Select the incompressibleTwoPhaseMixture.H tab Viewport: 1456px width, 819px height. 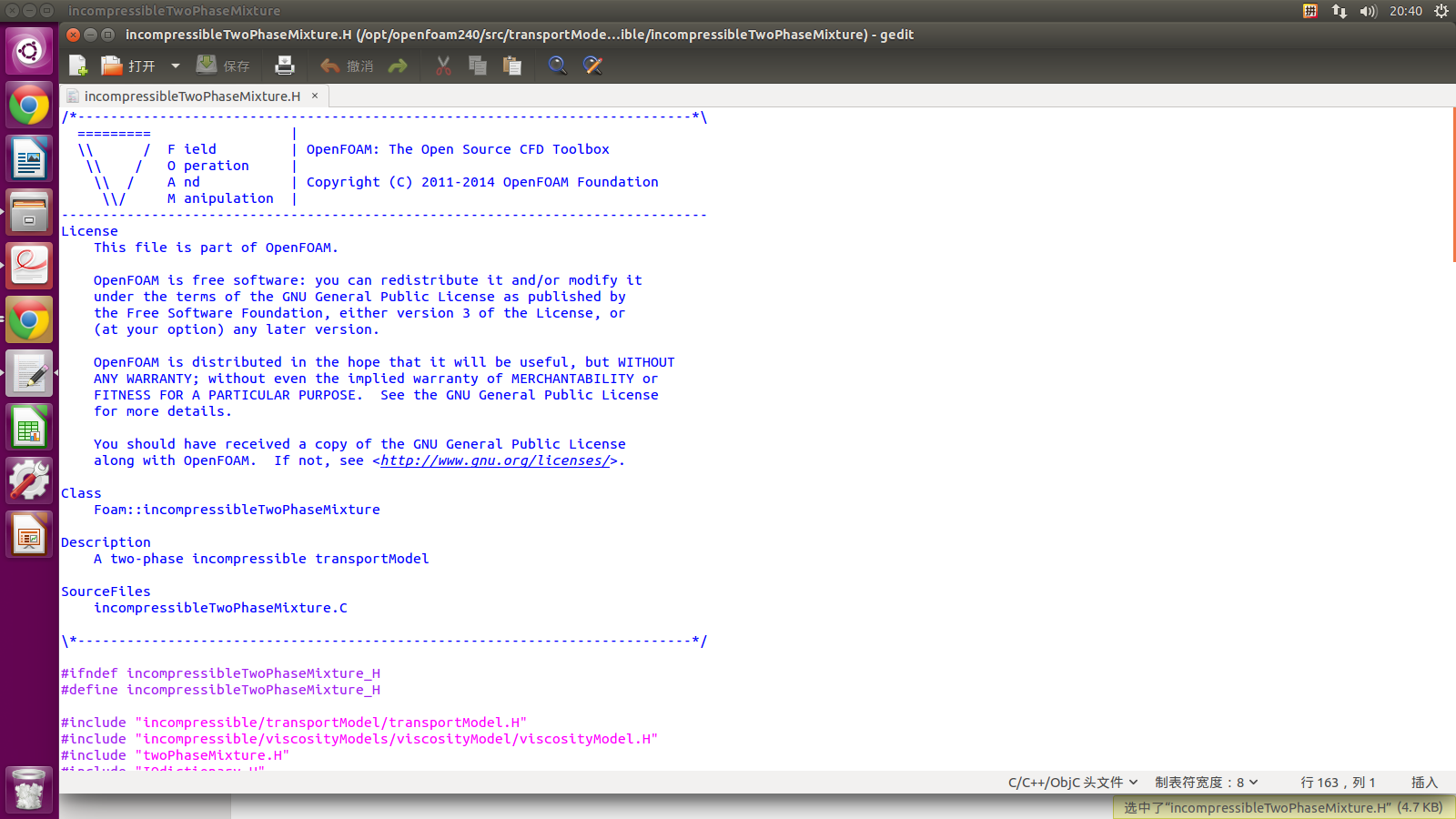(192, 96)
